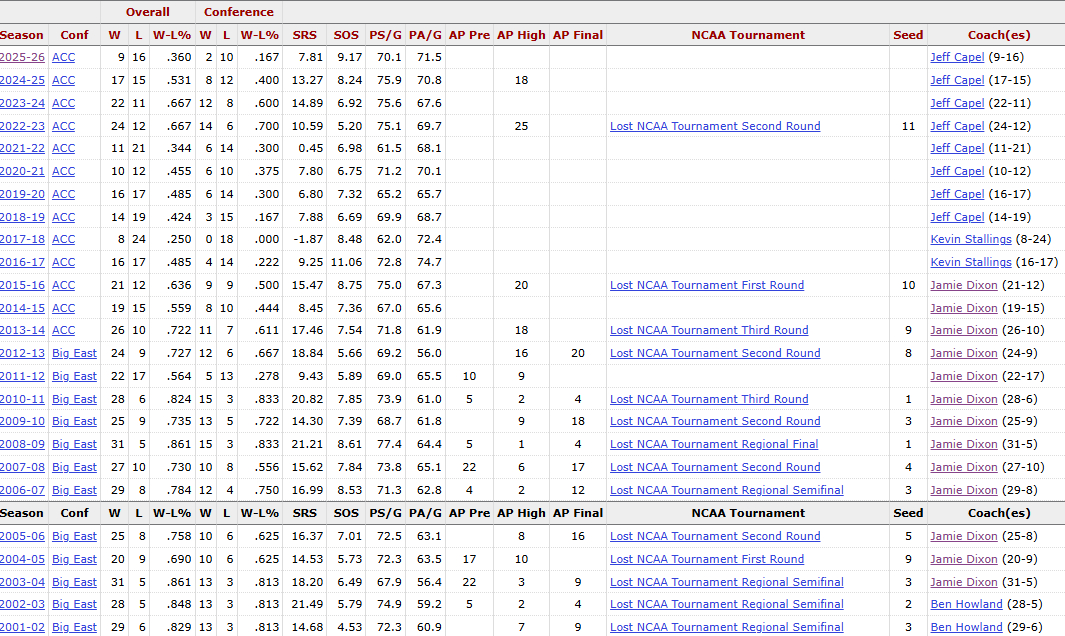
Task: Open the 2022-23 season link
Action: [x=22, y=126]
